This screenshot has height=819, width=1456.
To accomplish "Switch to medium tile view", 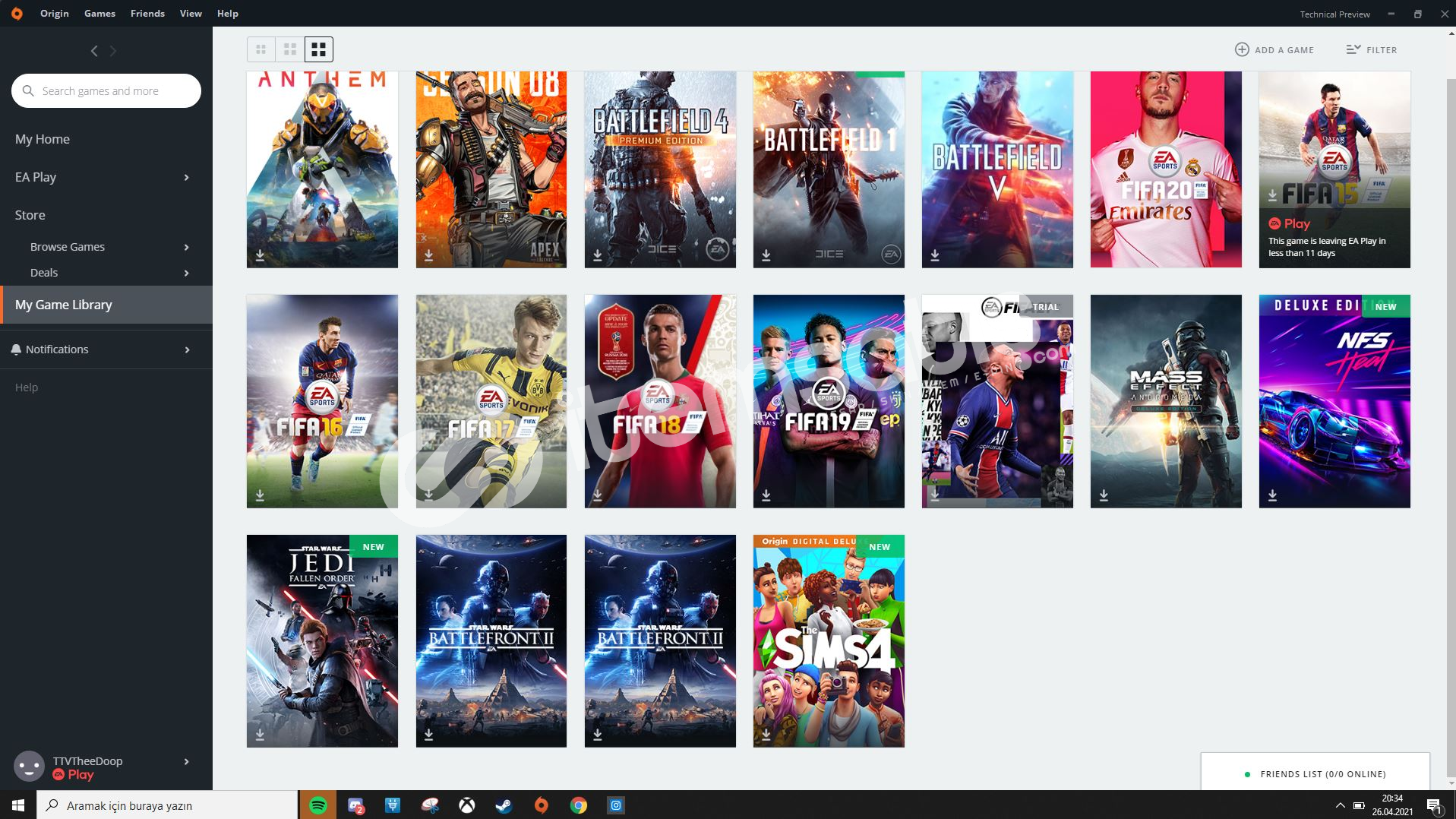I will pyautogui.click(x=290, y=49).
